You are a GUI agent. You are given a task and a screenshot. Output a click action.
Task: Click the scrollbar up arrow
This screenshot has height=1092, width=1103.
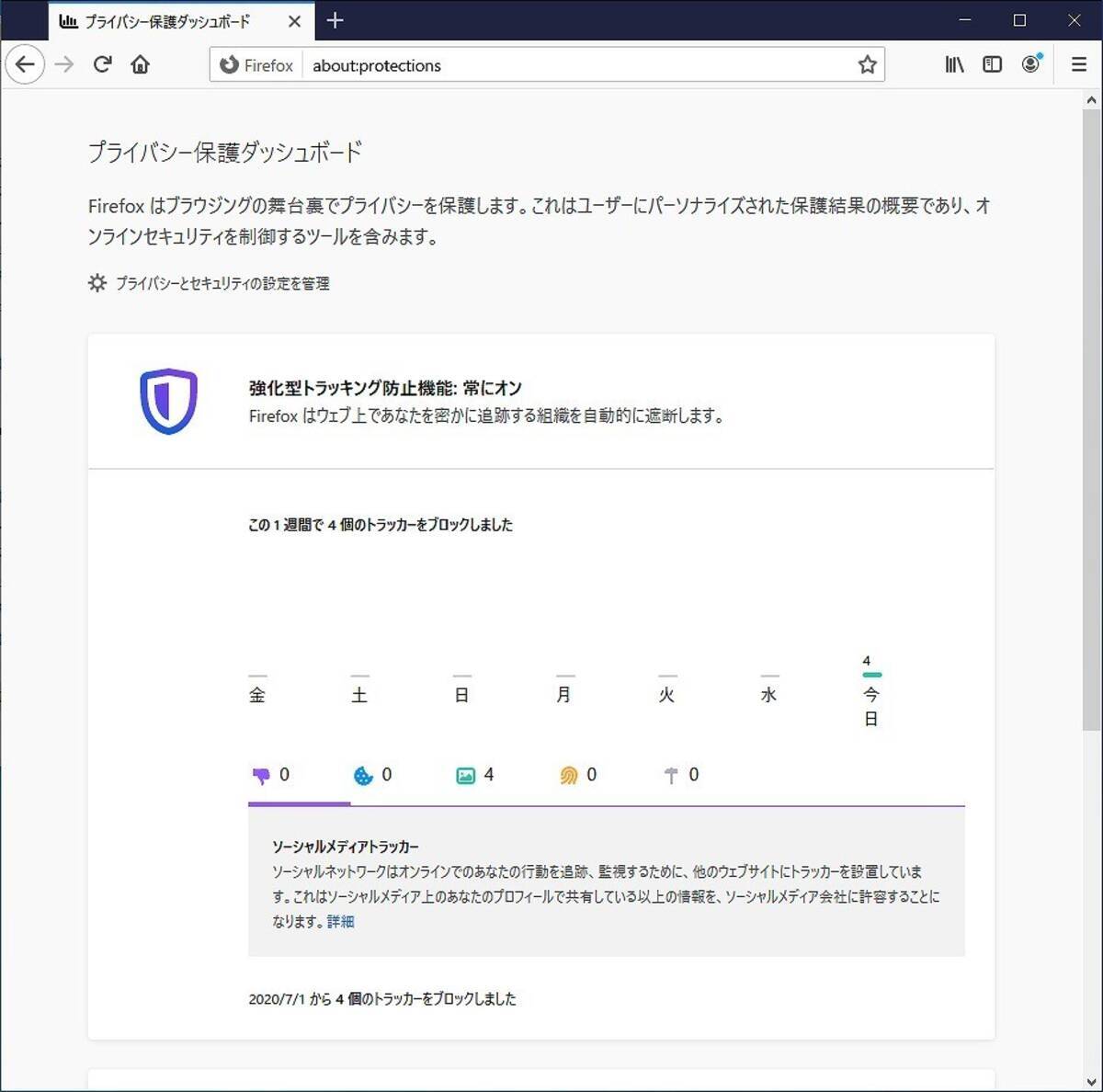[1091, 100]
